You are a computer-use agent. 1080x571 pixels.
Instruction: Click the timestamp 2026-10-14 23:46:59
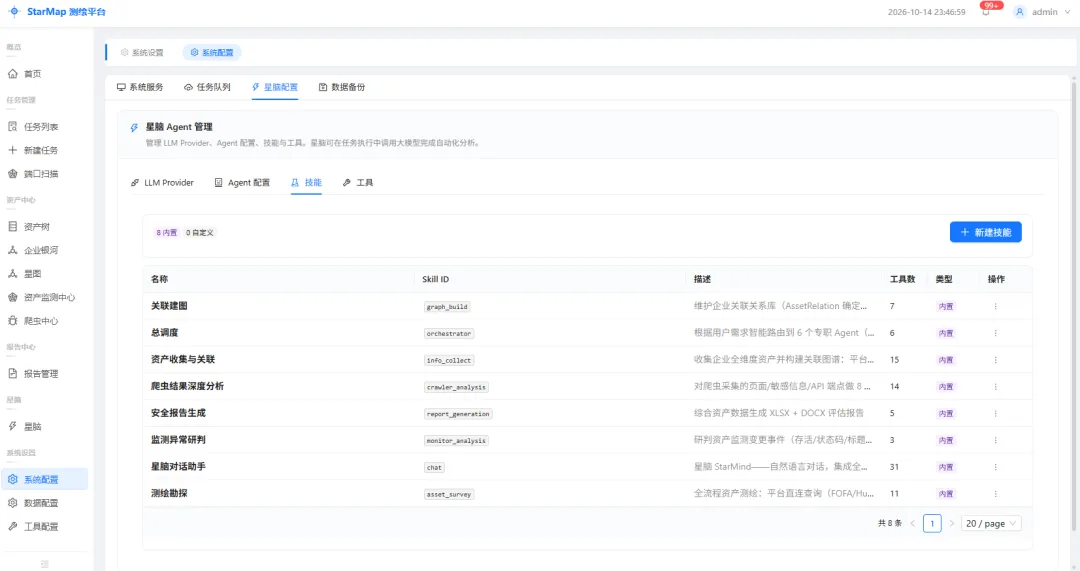[x=926, y=12]
